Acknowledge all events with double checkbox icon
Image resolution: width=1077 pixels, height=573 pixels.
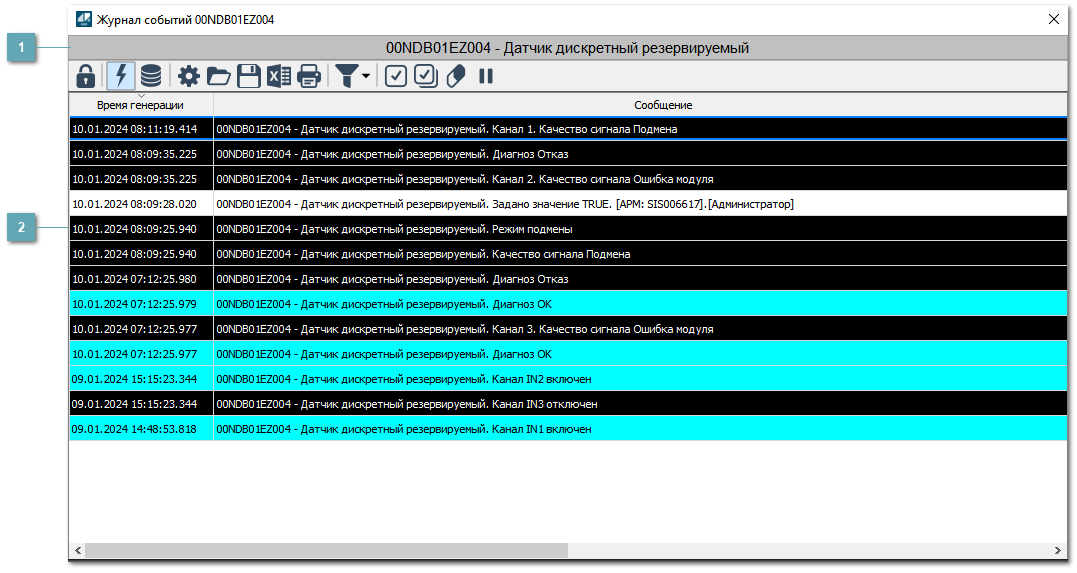tap(426, 76)
